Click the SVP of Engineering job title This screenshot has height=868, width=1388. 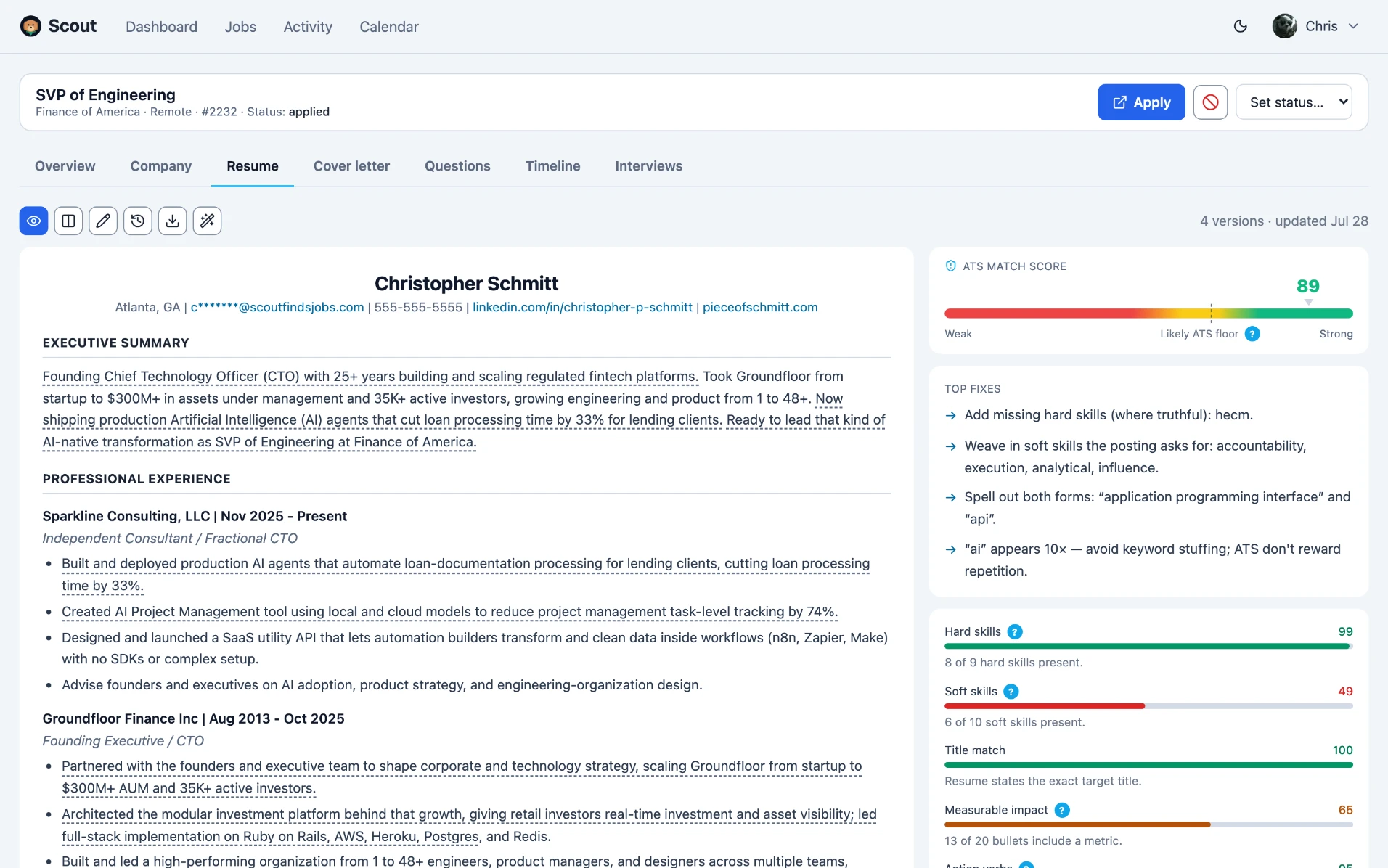coord(105,95)
